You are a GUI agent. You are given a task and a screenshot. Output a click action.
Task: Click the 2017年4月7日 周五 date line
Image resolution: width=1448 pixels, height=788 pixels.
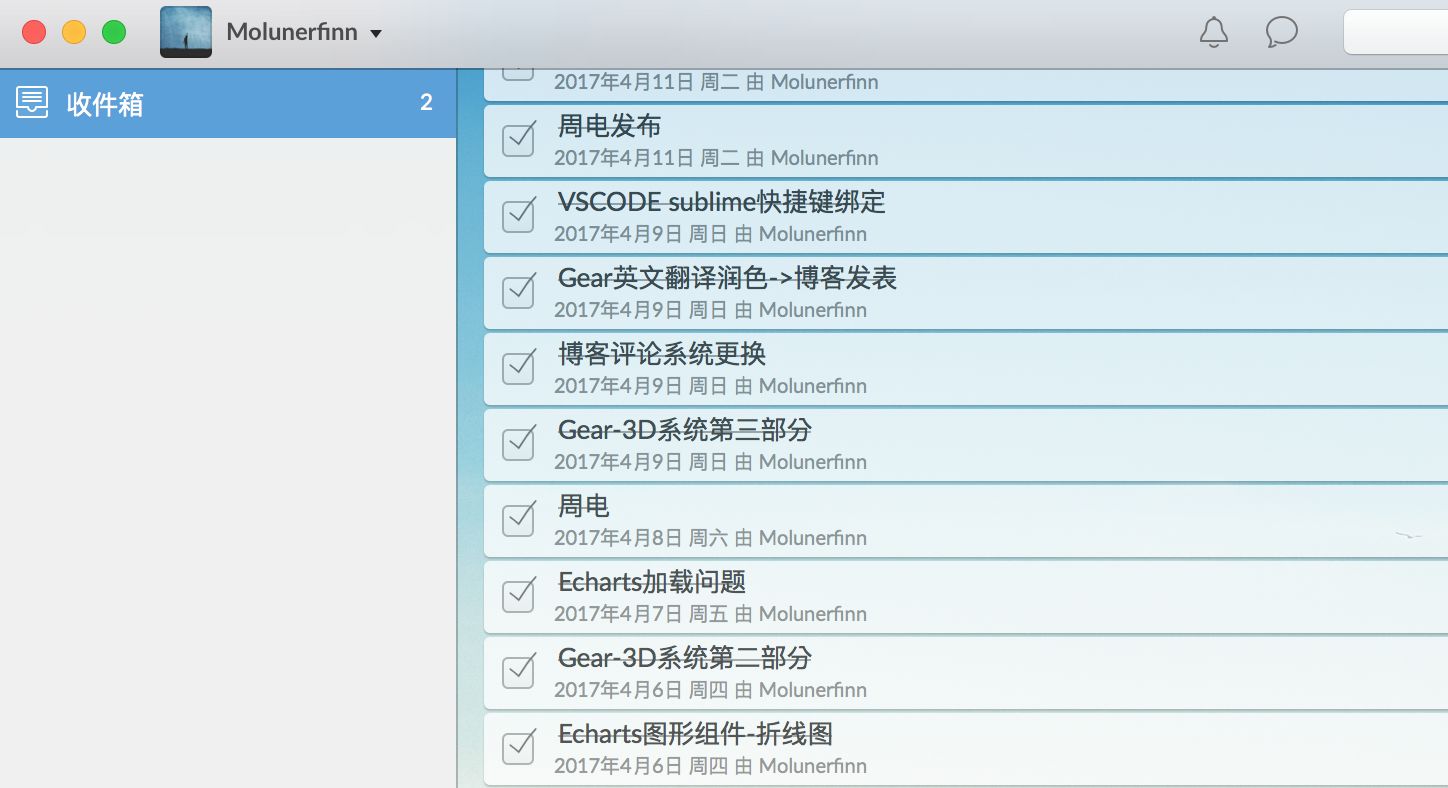tap(710, 614)
